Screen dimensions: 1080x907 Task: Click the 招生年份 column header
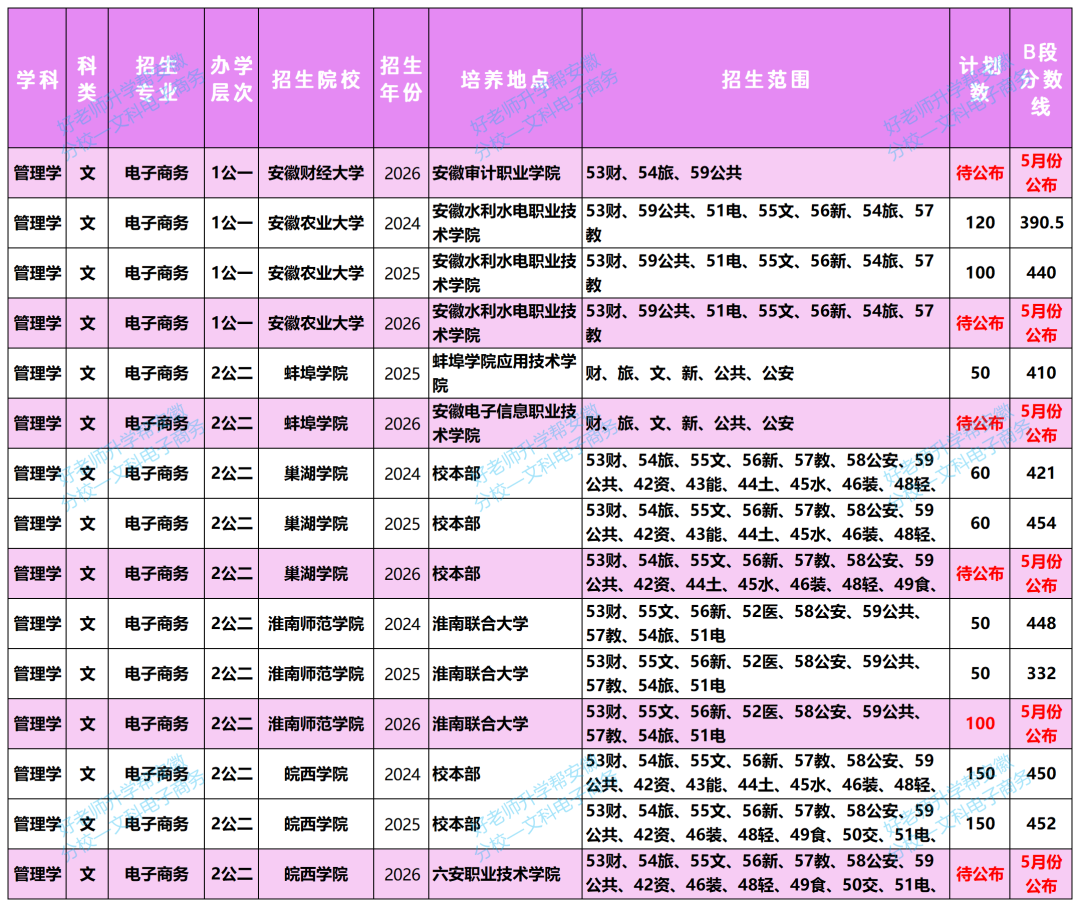(x=401, y=79)
